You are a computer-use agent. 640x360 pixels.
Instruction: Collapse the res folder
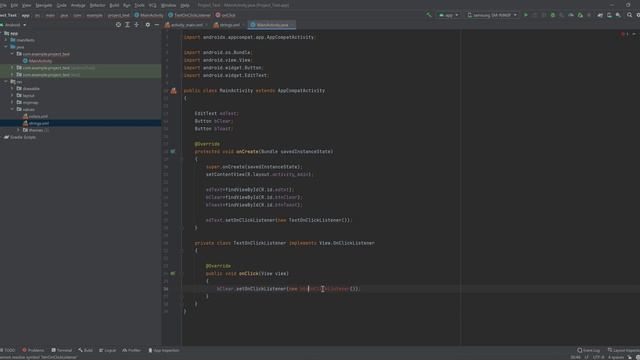[6, 82]
